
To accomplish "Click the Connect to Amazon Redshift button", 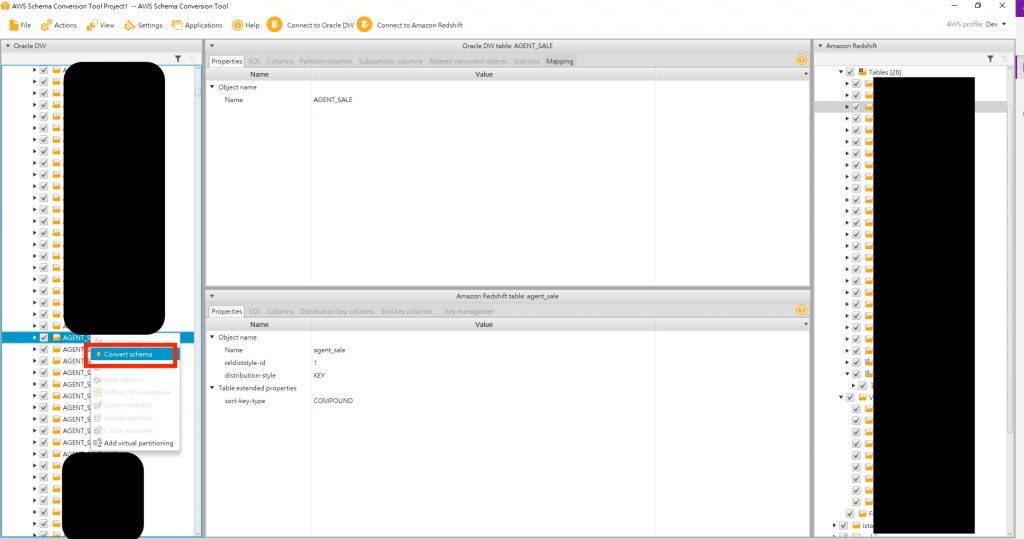I will [410, 25].
